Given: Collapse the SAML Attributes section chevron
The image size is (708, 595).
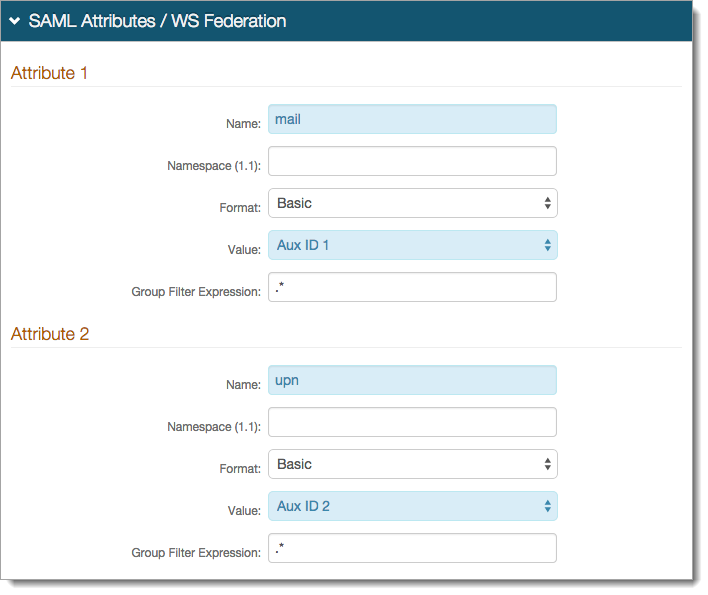Looking at the screenshot, I should [16, 21].
